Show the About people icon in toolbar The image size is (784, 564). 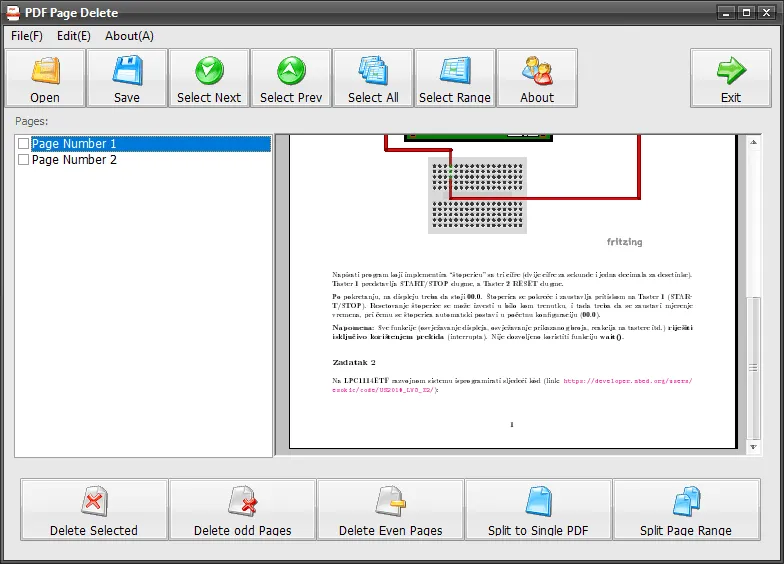pos(537,78)
